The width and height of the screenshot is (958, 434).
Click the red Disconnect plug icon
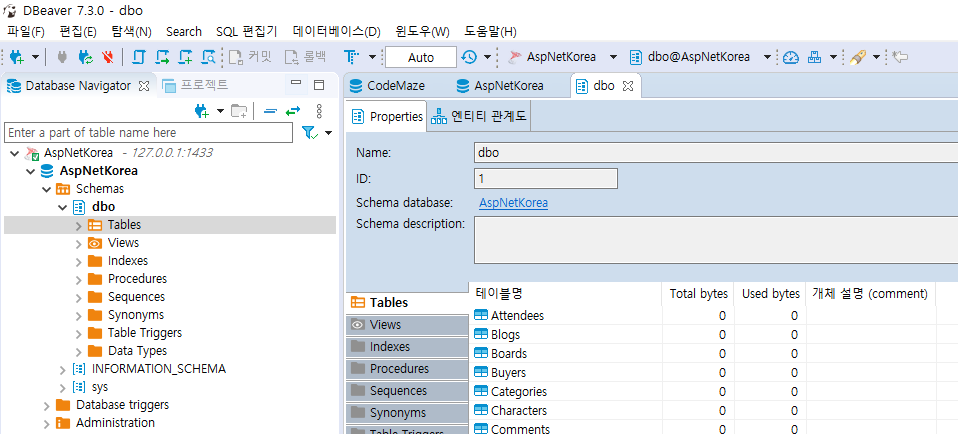click(x=108, y=57)
